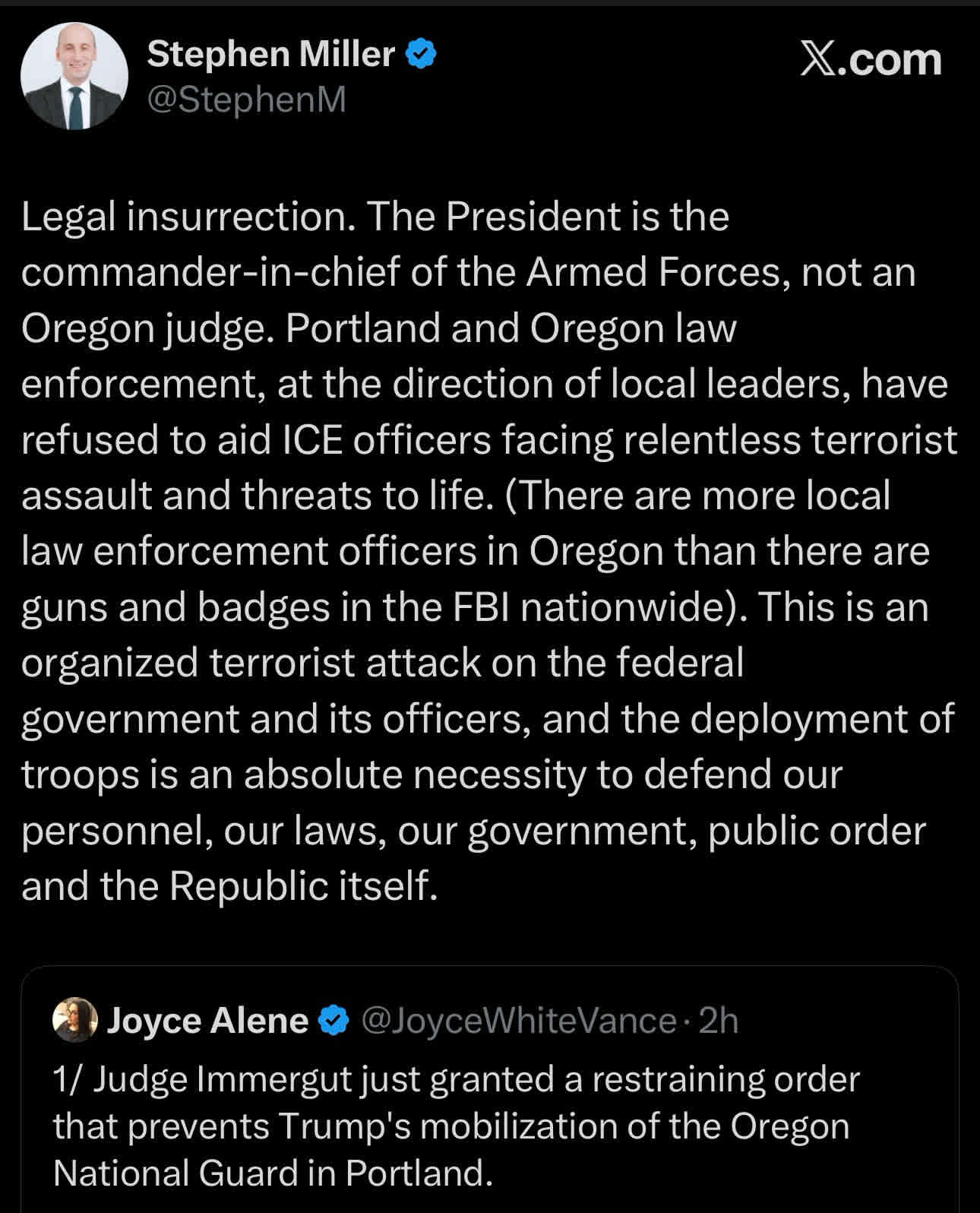Open Joyce Alene's small avatar
The image size is (980, 1213).
point(74,1020)
